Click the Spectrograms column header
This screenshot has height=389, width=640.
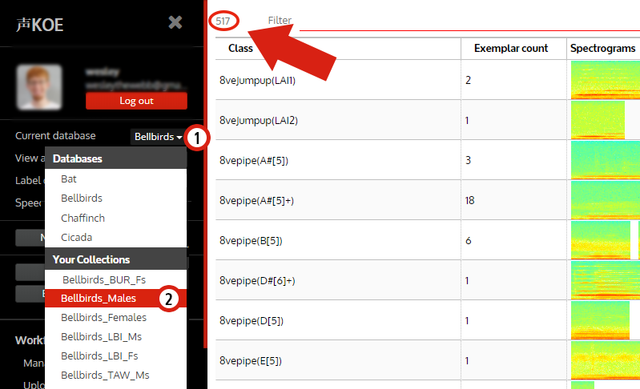coord(603,49)
